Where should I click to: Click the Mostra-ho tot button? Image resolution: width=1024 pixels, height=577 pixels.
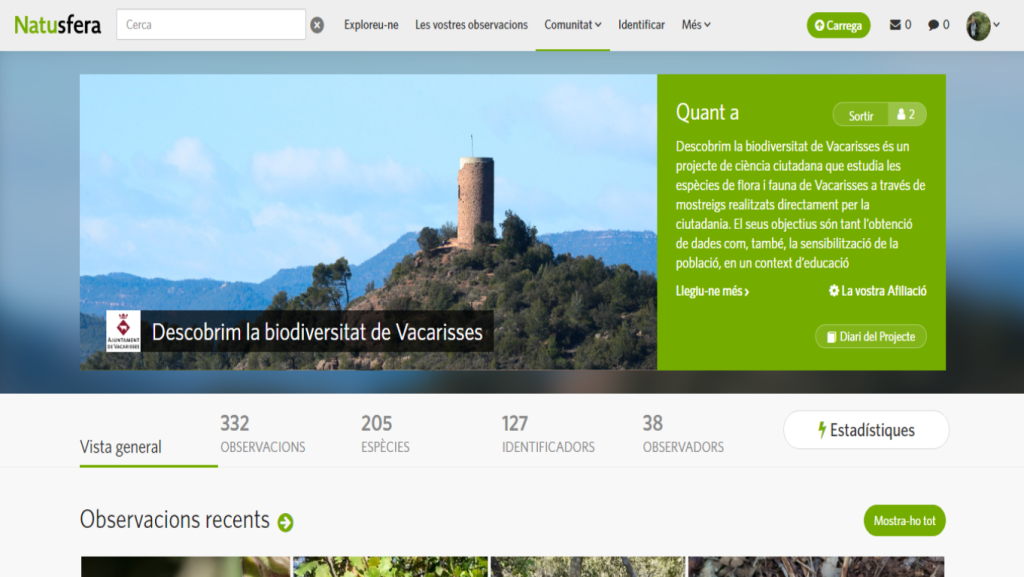[x=904, y=520]
